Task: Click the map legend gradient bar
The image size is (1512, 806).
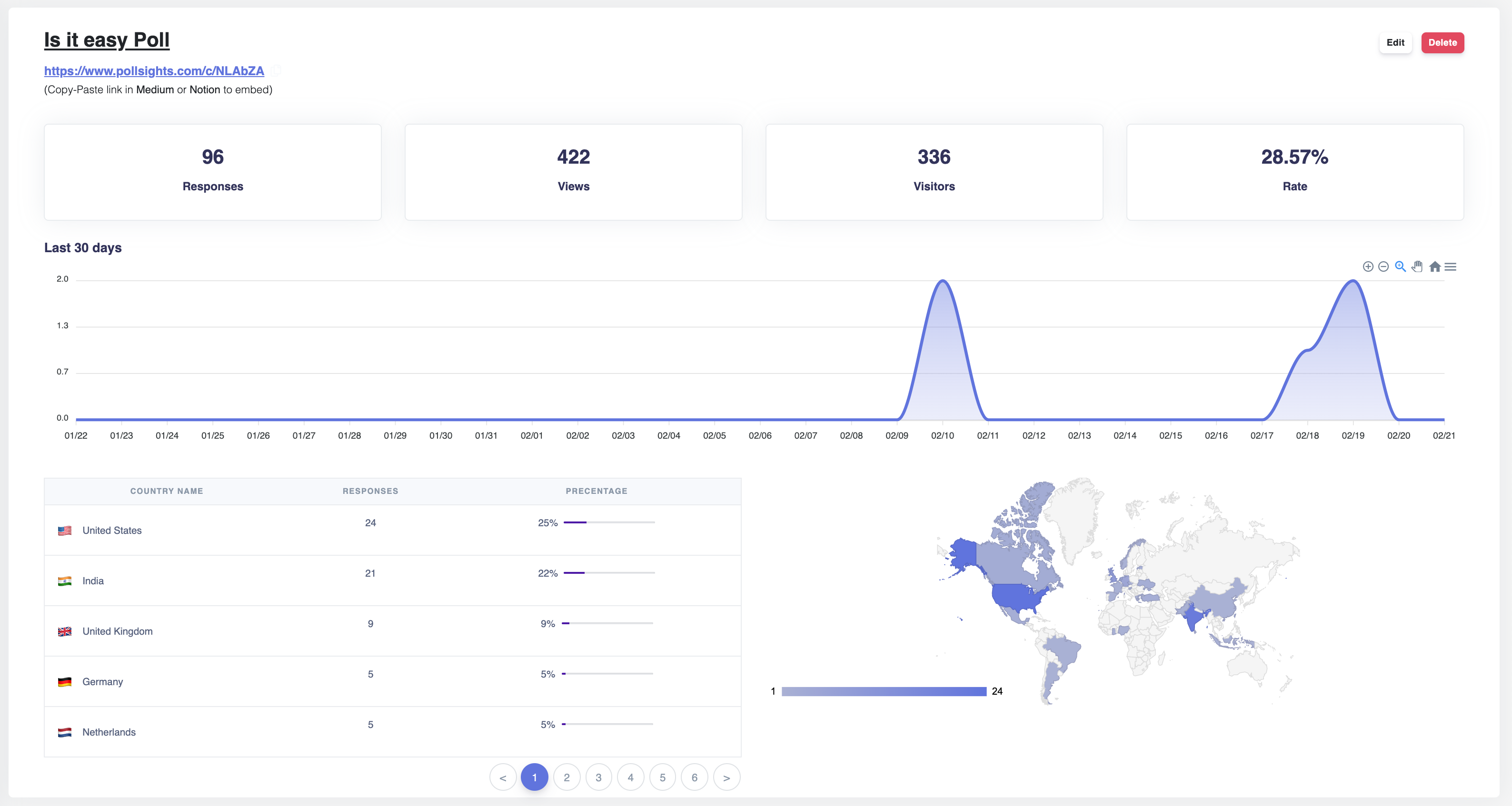Action: (x=884, y=692)
